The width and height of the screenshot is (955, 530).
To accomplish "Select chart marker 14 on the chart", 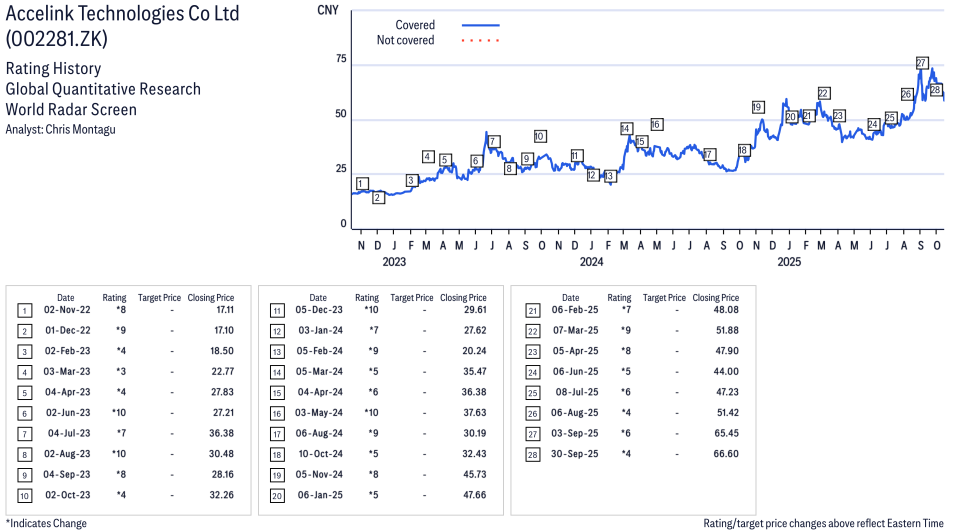I will click(x=626, y=128).
